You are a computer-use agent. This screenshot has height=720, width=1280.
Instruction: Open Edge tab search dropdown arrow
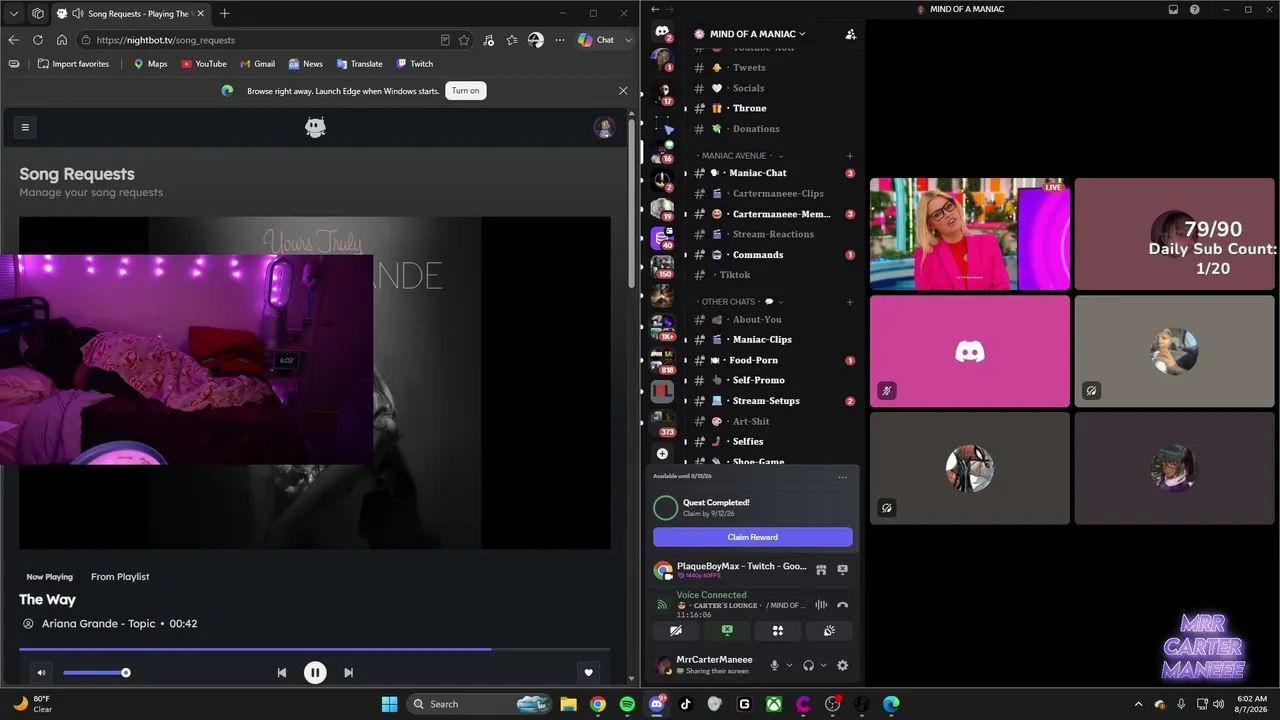tap(13, 13)
